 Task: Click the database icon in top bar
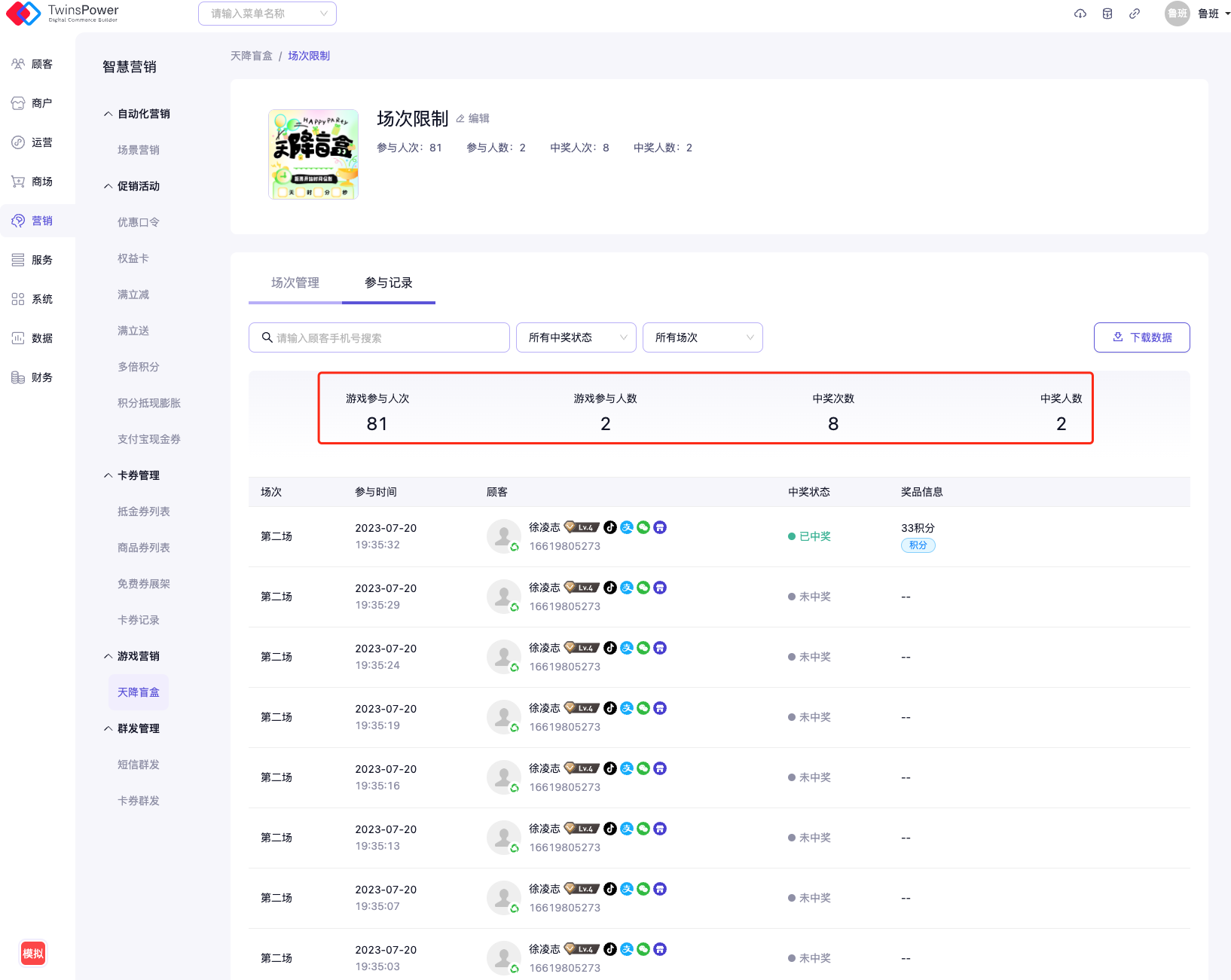[x=1107, y=14]
